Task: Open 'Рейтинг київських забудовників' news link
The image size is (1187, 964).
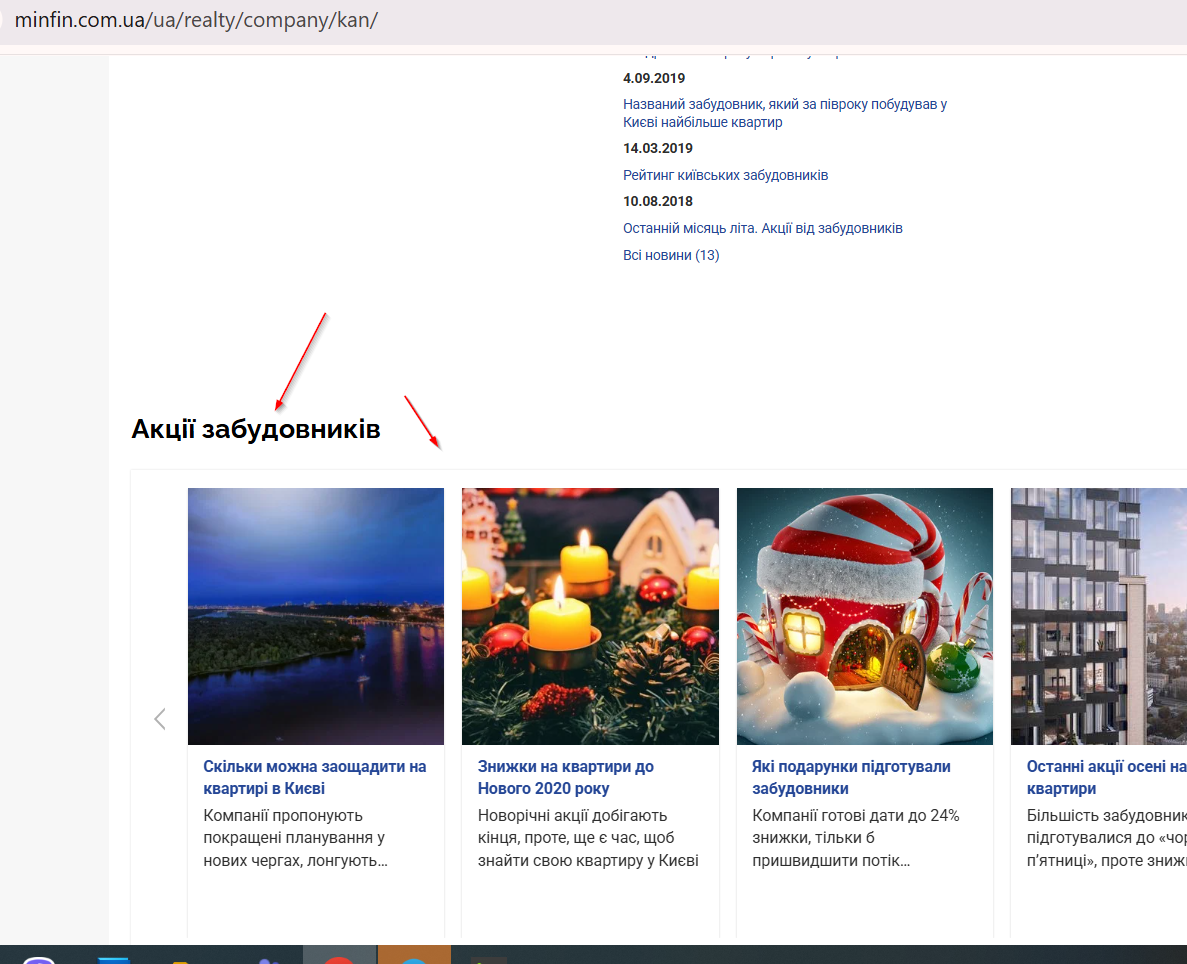Action: click(x=725, y=175)
